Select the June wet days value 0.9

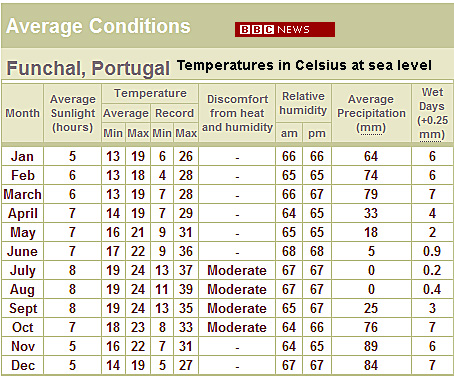click(432, 251)
